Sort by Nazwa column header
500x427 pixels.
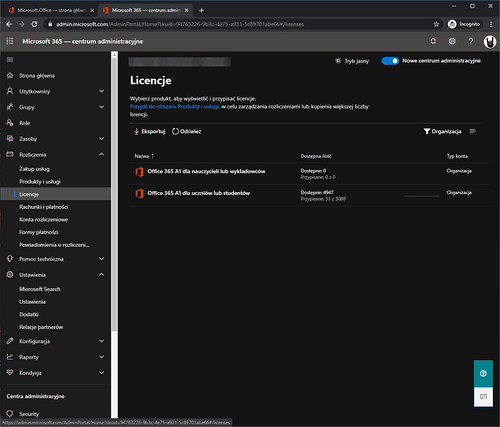tap(144, 156)
